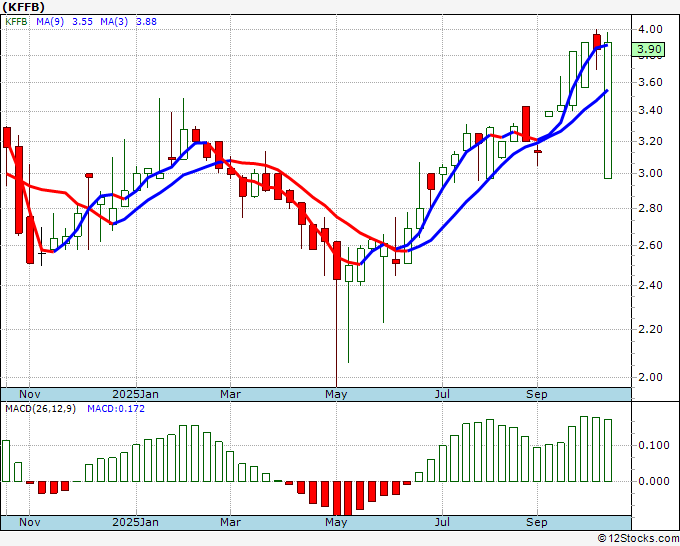Click the 0.000 MACD axis label

[654, 481]
